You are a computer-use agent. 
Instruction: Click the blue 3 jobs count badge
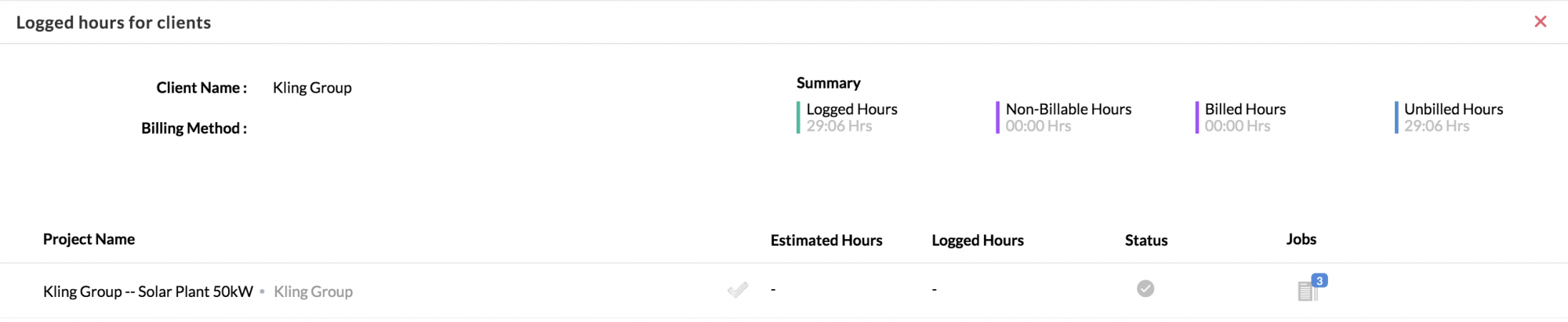(x=1319, y=280)
